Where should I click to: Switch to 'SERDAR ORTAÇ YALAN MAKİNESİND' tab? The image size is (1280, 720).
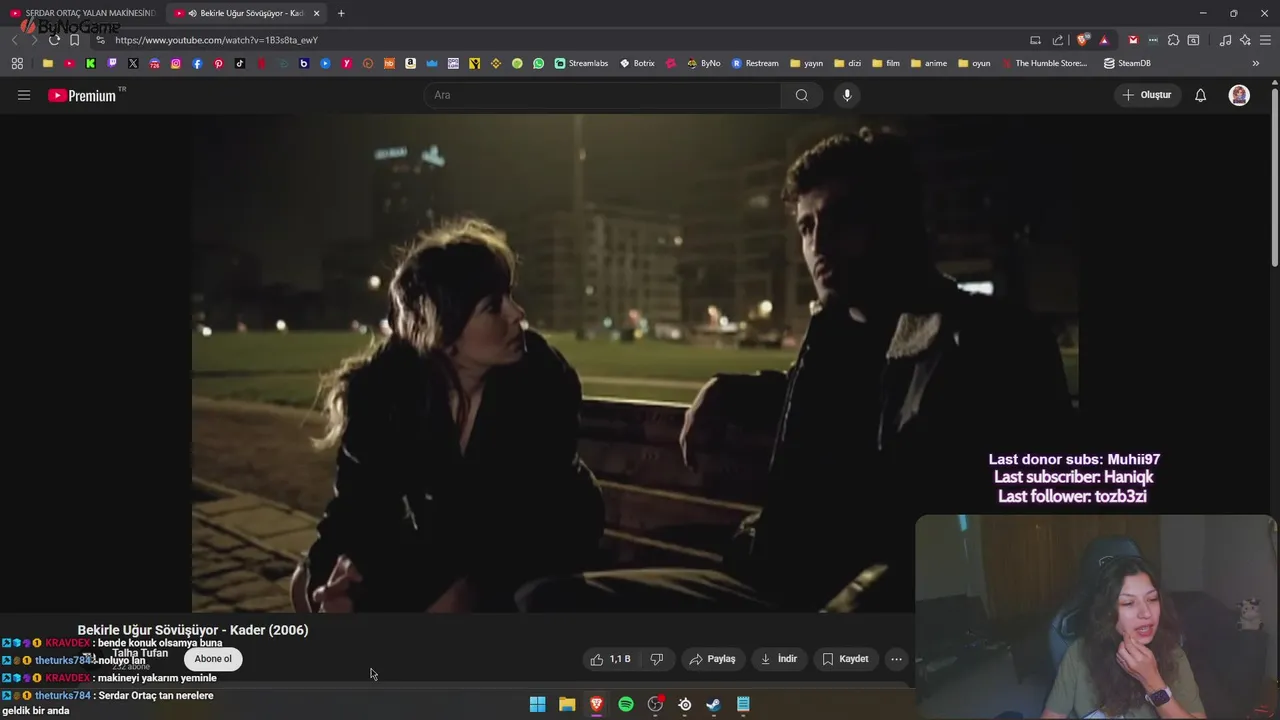pos(83,13)
